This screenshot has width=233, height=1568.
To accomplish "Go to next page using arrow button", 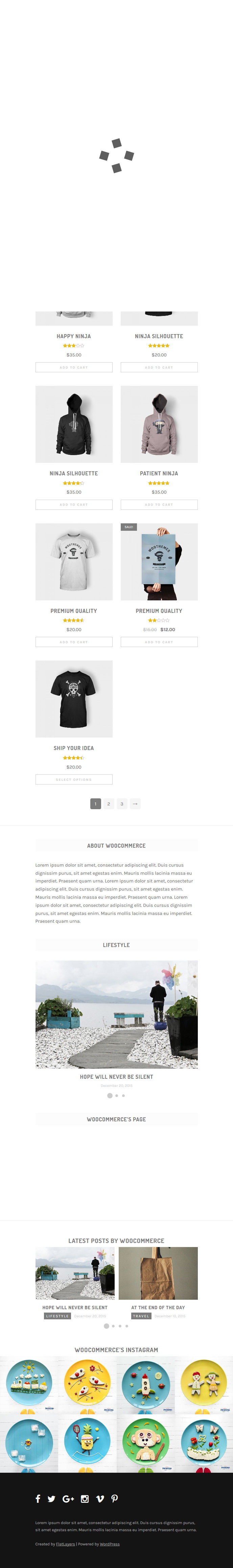I will pyautogui.click(x=135, y=803).
